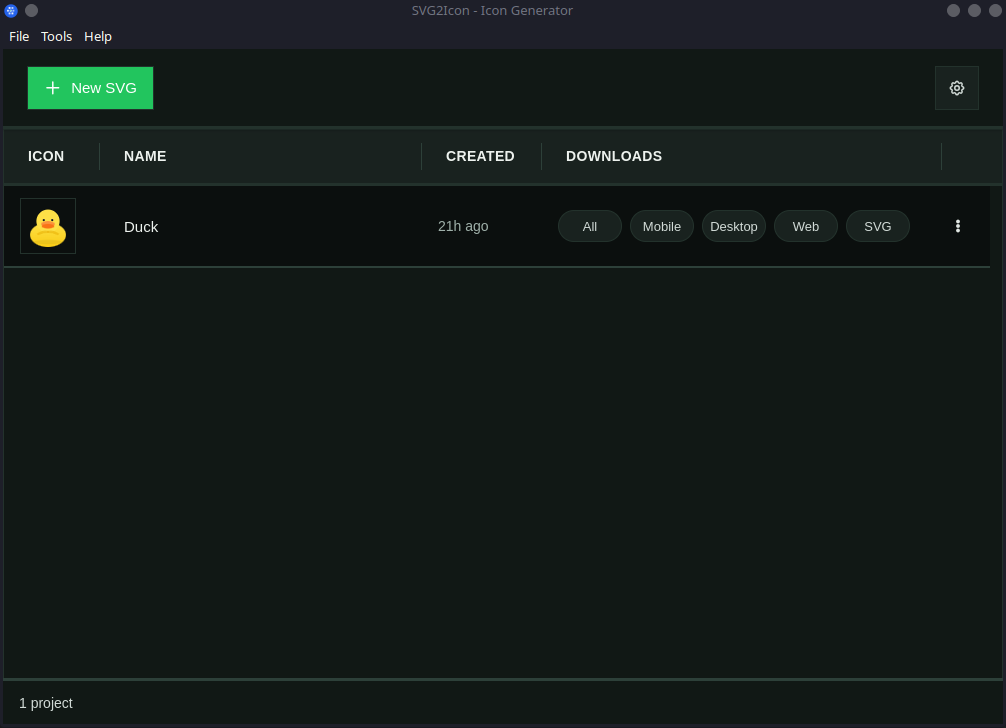Sort by the CREATED column header
Screen dimensions: 1006x728
tap(480, 156)
